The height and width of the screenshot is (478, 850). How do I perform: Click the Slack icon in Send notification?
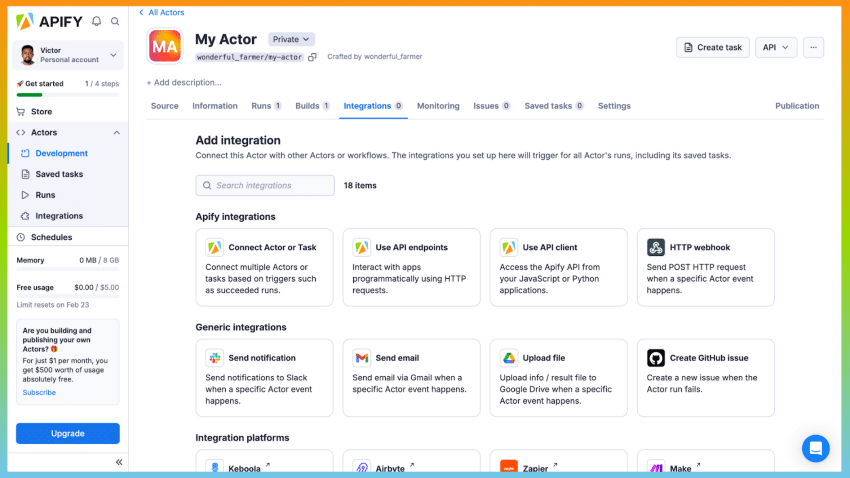point(215,358)
